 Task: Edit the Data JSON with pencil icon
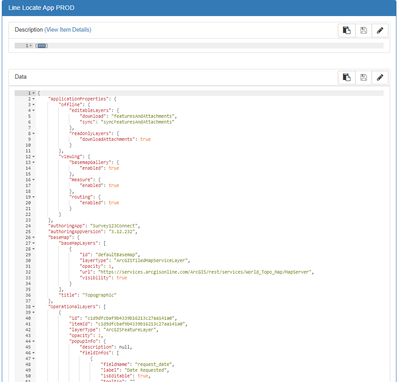[380, 77]
